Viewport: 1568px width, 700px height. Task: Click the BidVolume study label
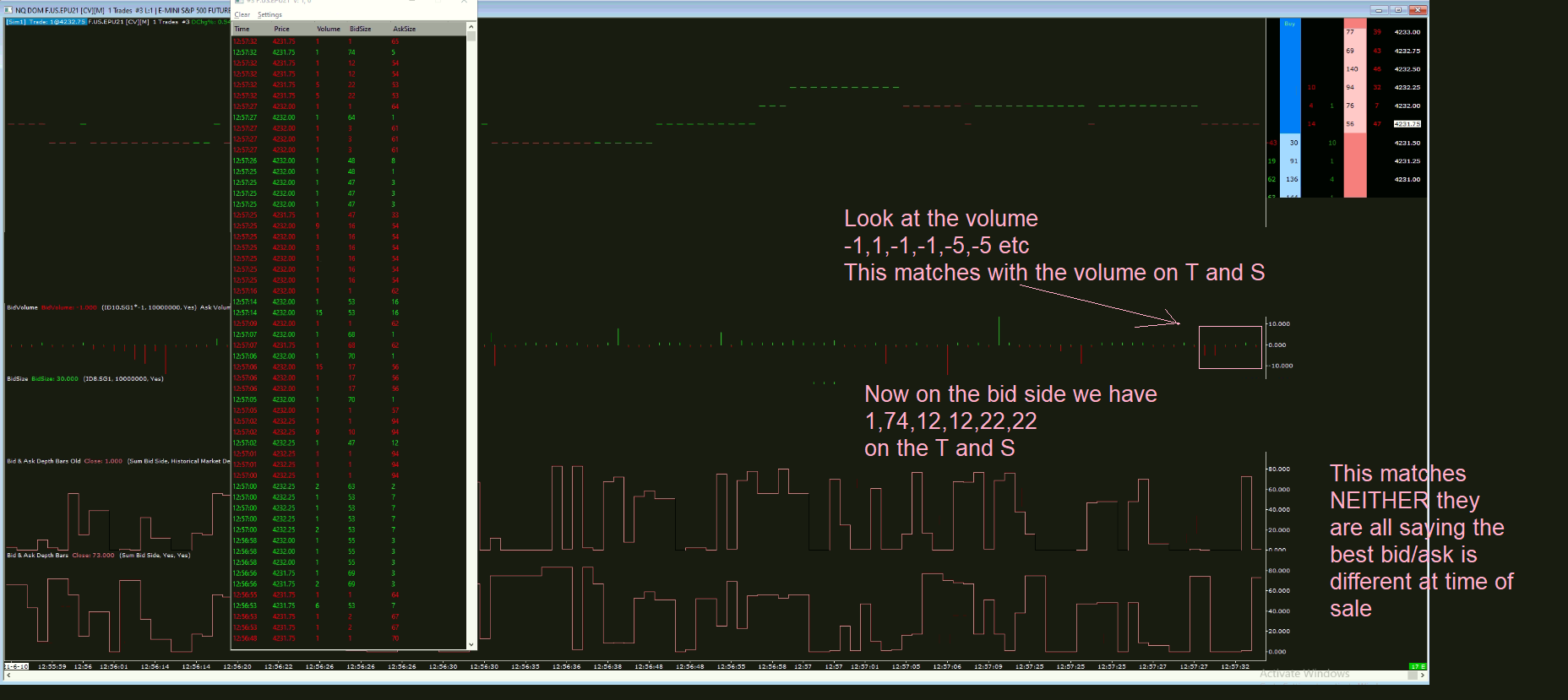click(23, 307)
